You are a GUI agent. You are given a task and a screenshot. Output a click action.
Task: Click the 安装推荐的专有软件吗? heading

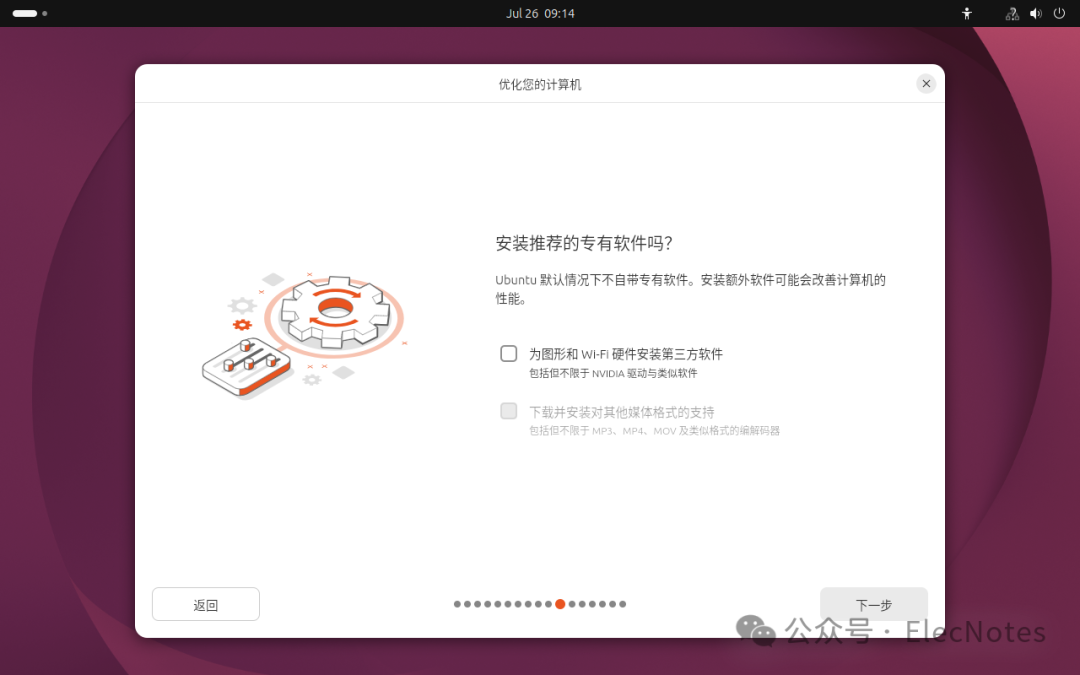584,243
